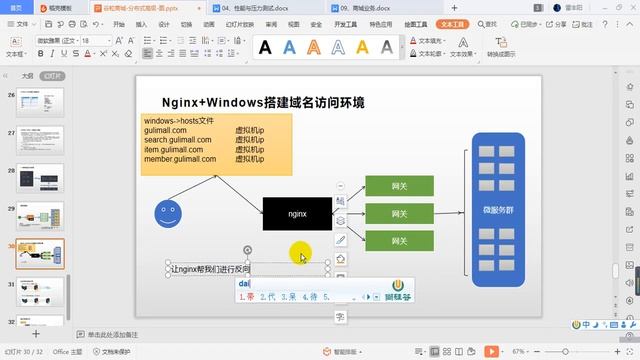Click the add new slide plus button
Image resolution: width=640 pixels, height=360 pixels.
[36, 334]
